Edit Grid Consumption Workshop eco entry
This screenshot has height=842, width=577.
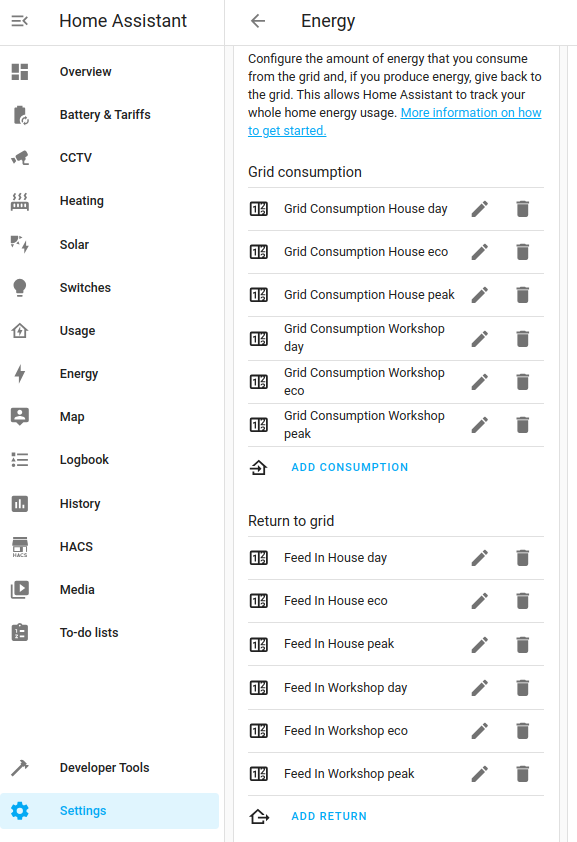click(480, 382)
